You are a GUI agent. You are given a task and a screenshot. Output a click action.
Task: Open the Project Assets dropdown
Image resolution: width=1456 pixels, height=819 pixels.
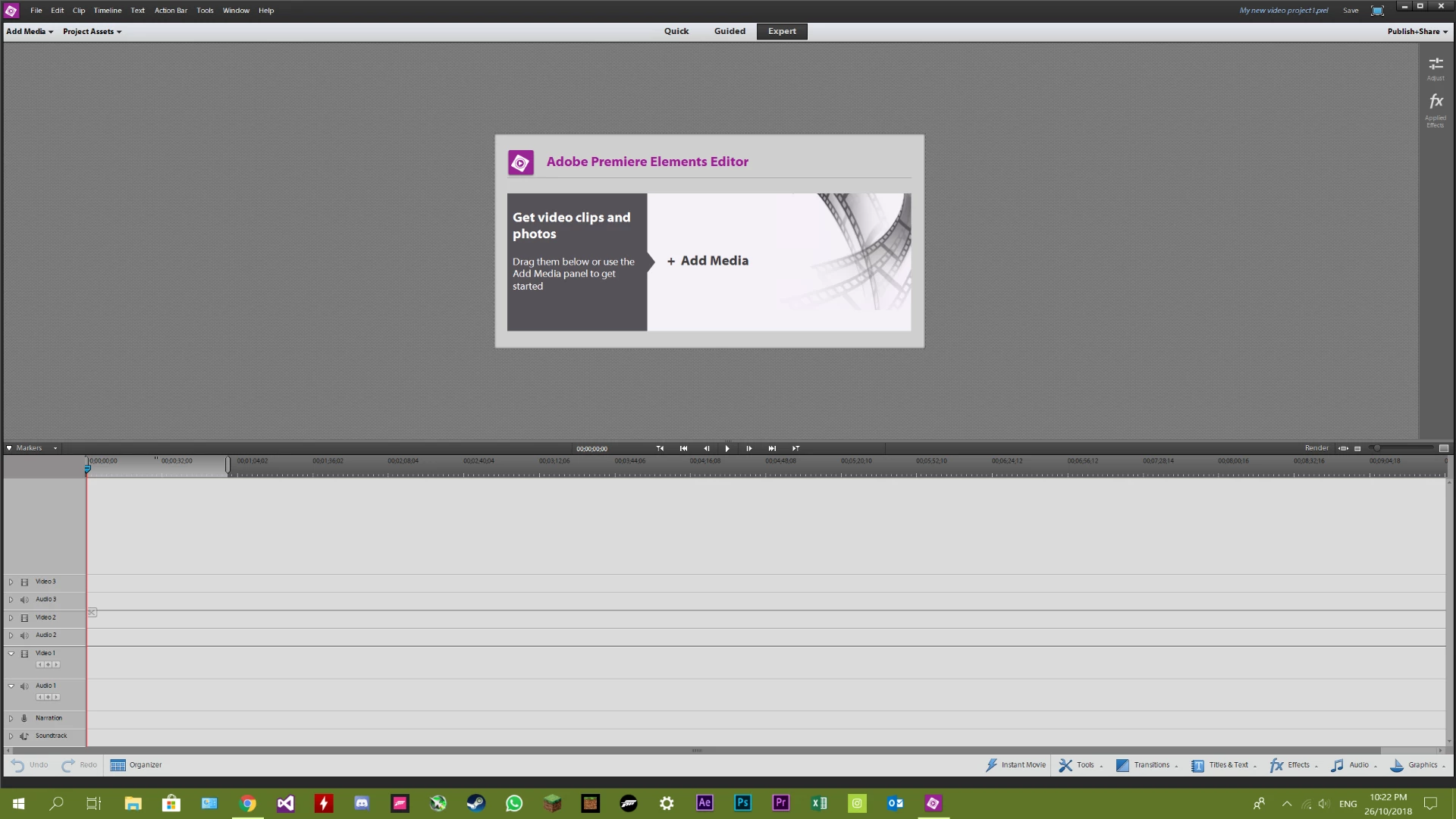92,32
